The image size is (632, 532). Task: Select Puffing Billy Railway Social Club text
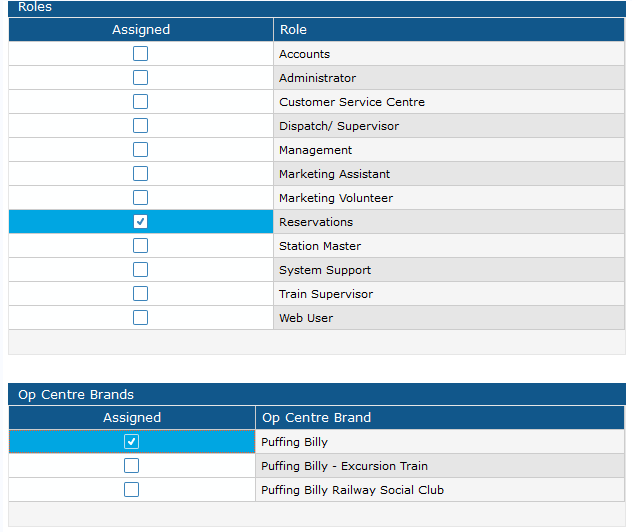tap(352, 490)
